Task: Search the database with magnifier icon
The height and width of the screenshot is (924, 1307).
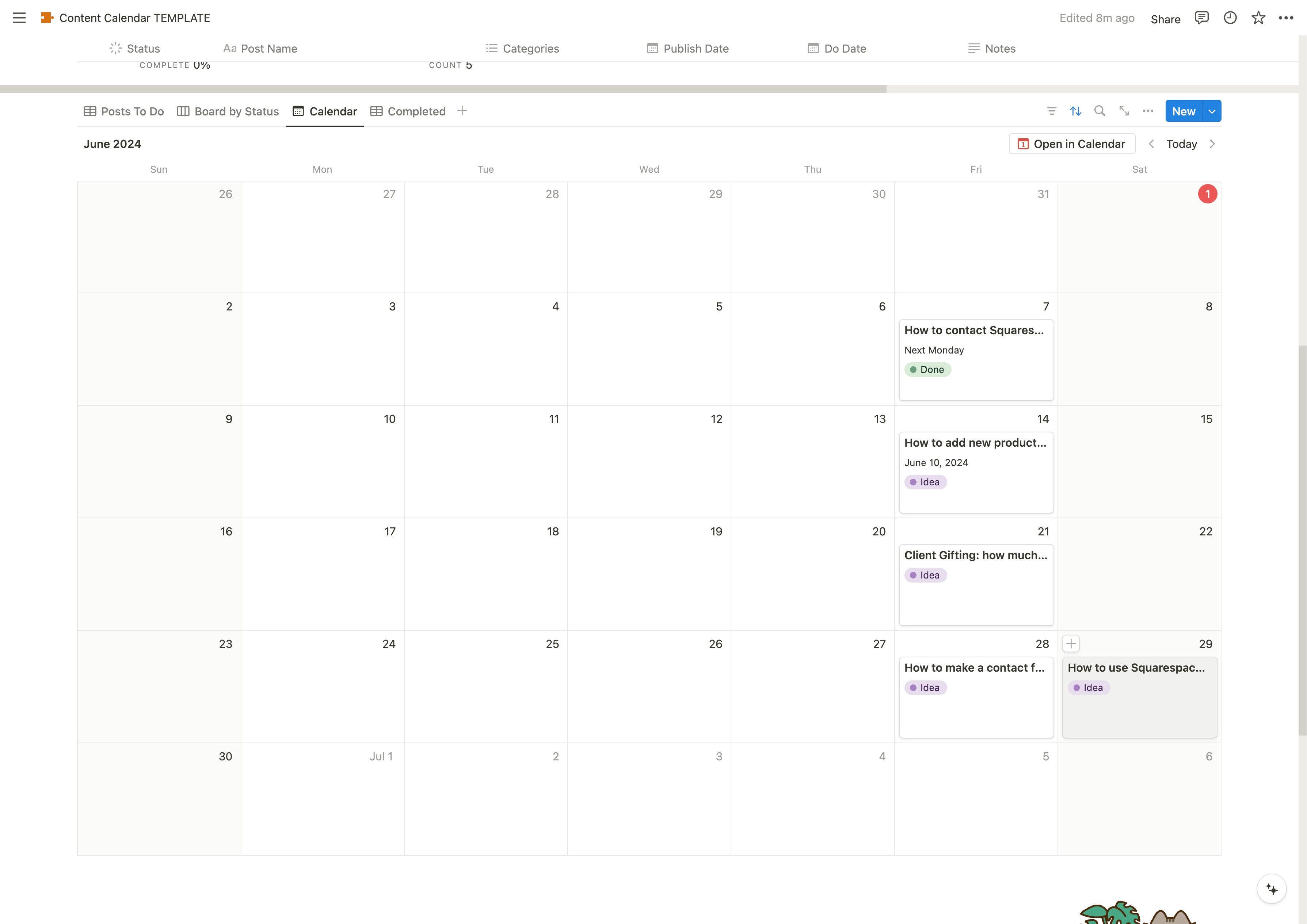Action: [1100, 111]
